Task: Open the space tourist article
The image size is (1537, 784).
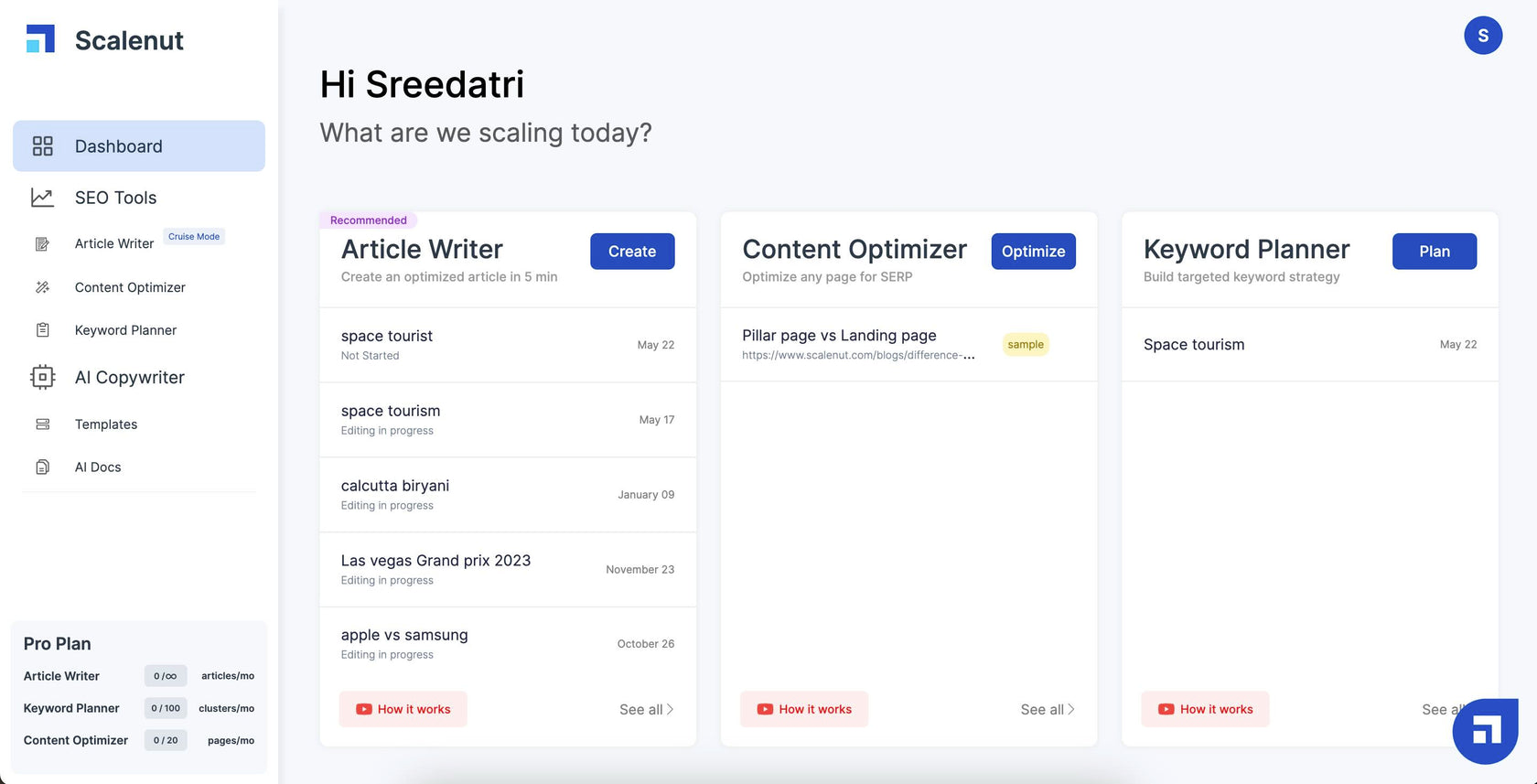Action: point(508,345)
